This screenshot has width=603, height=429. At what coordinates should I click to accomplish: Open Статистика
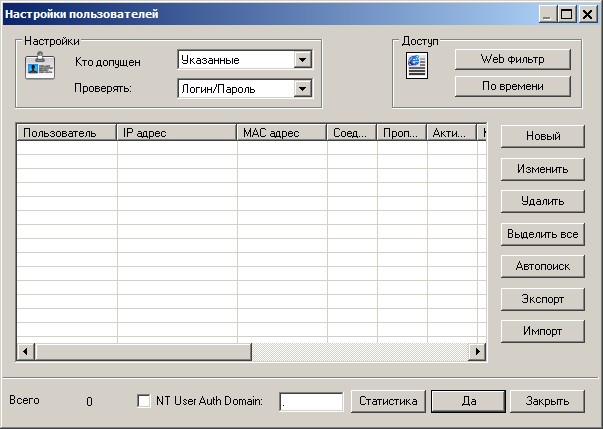point(388,401)
